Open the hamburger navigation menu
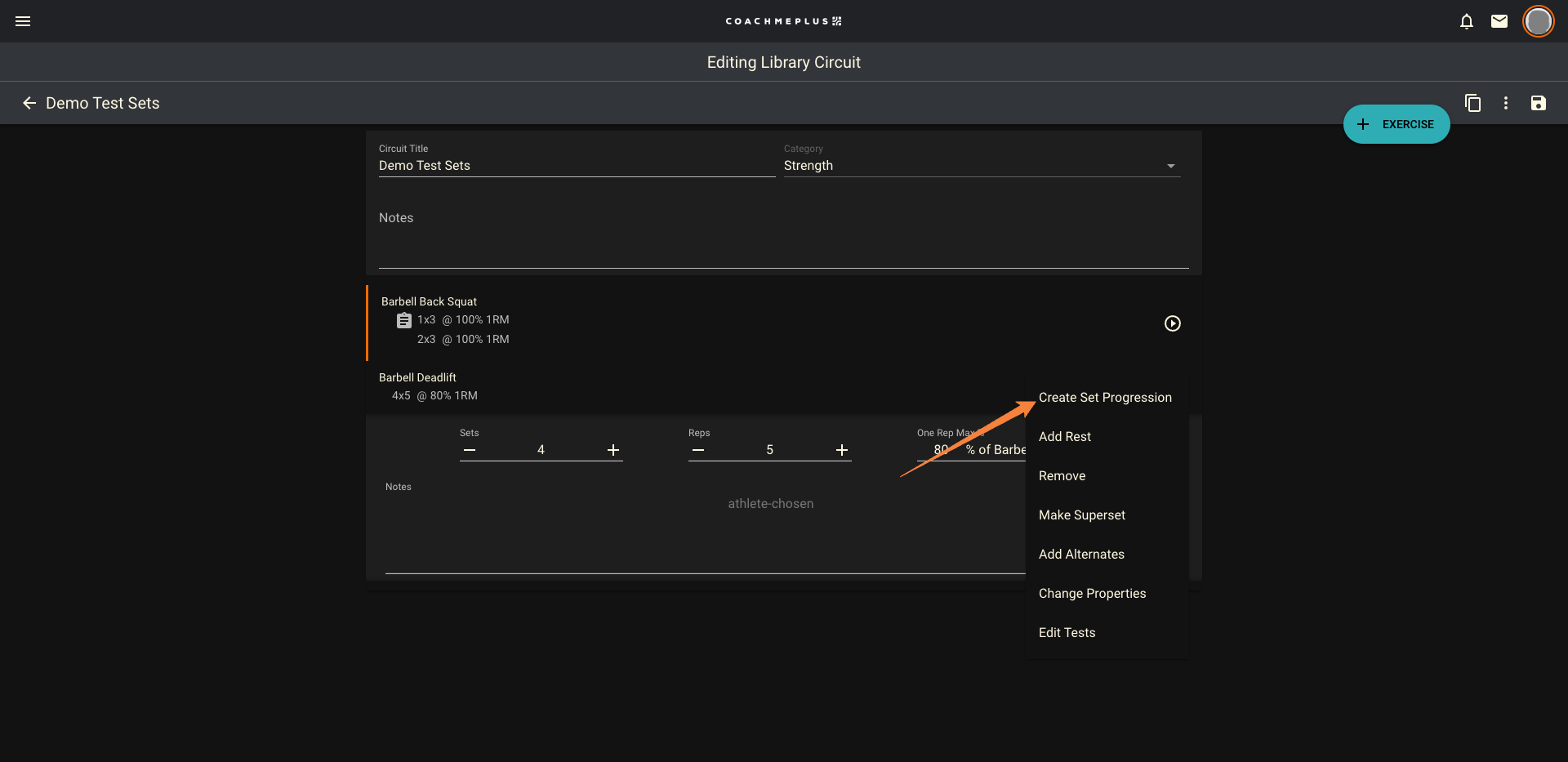This screenshot has width=1568, height=762. (x=23, y=21)
